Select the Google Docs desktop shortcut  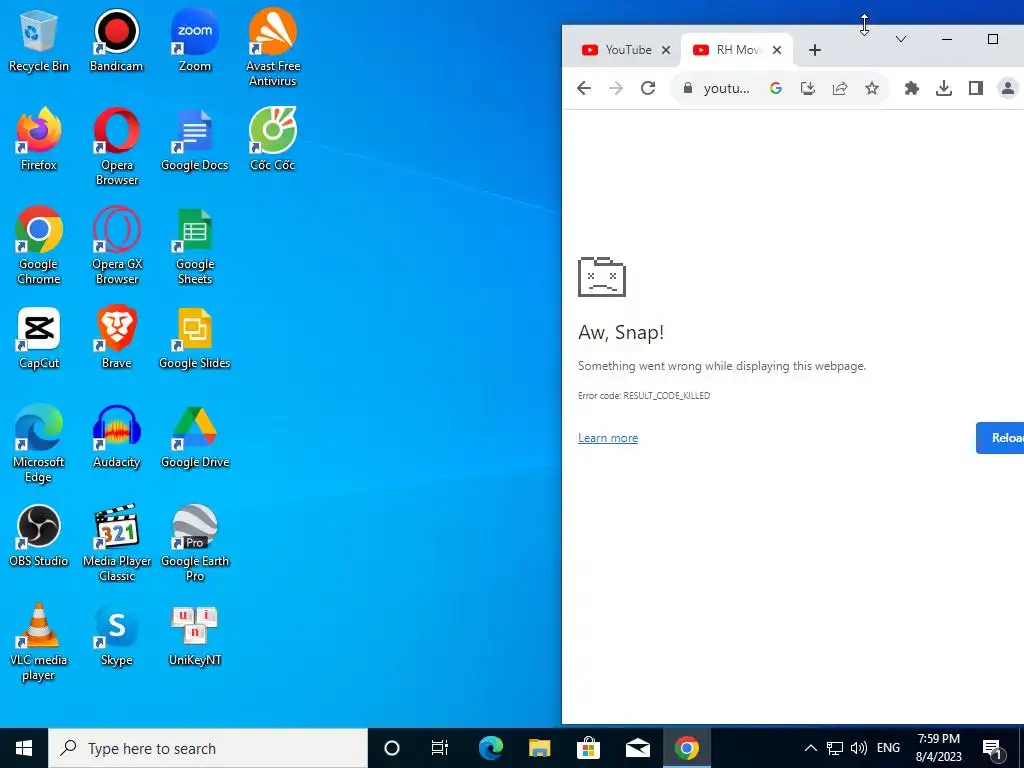pos(195,139)
